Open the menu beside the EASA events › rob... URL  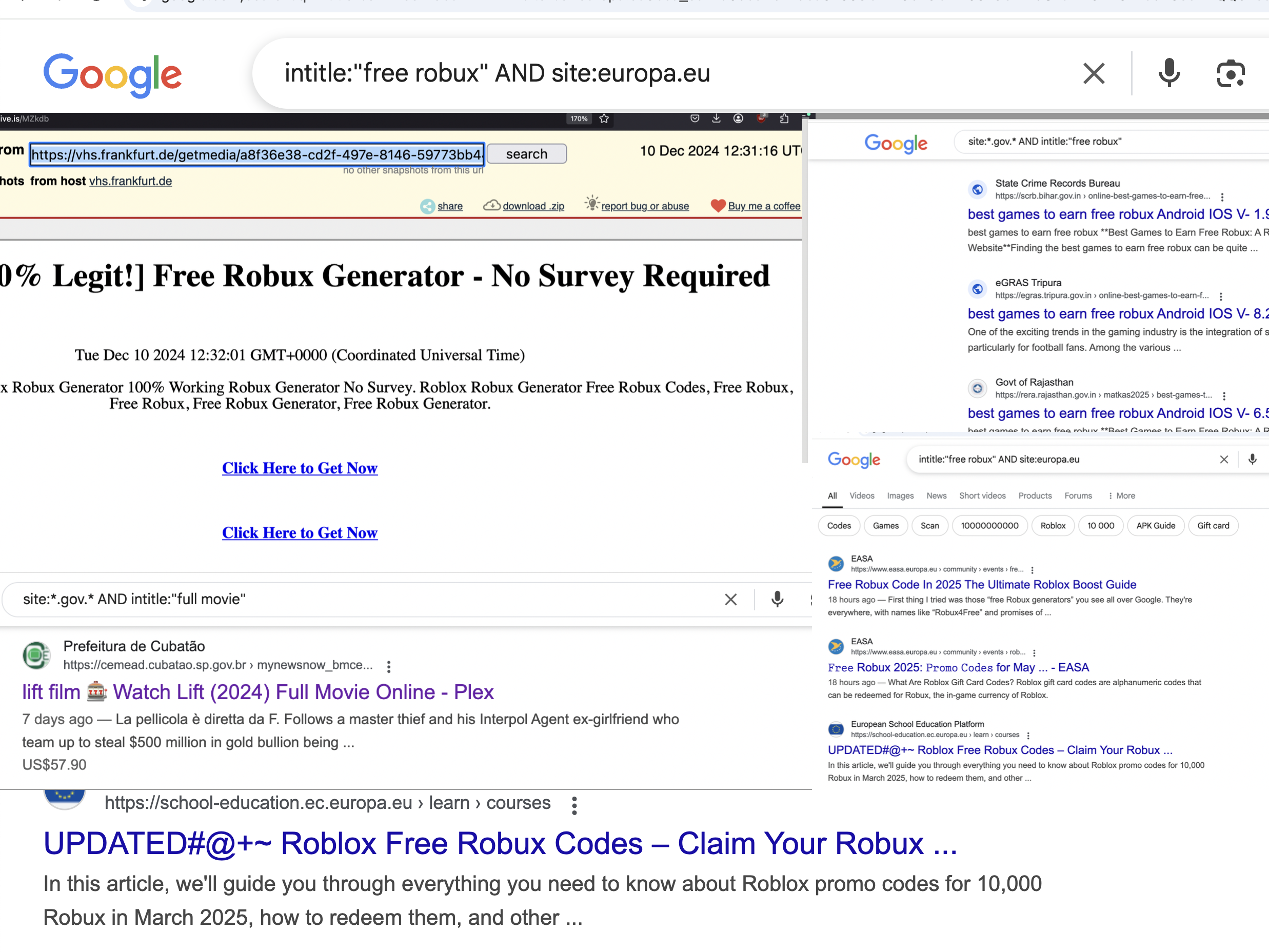[x=1034, y=652]
